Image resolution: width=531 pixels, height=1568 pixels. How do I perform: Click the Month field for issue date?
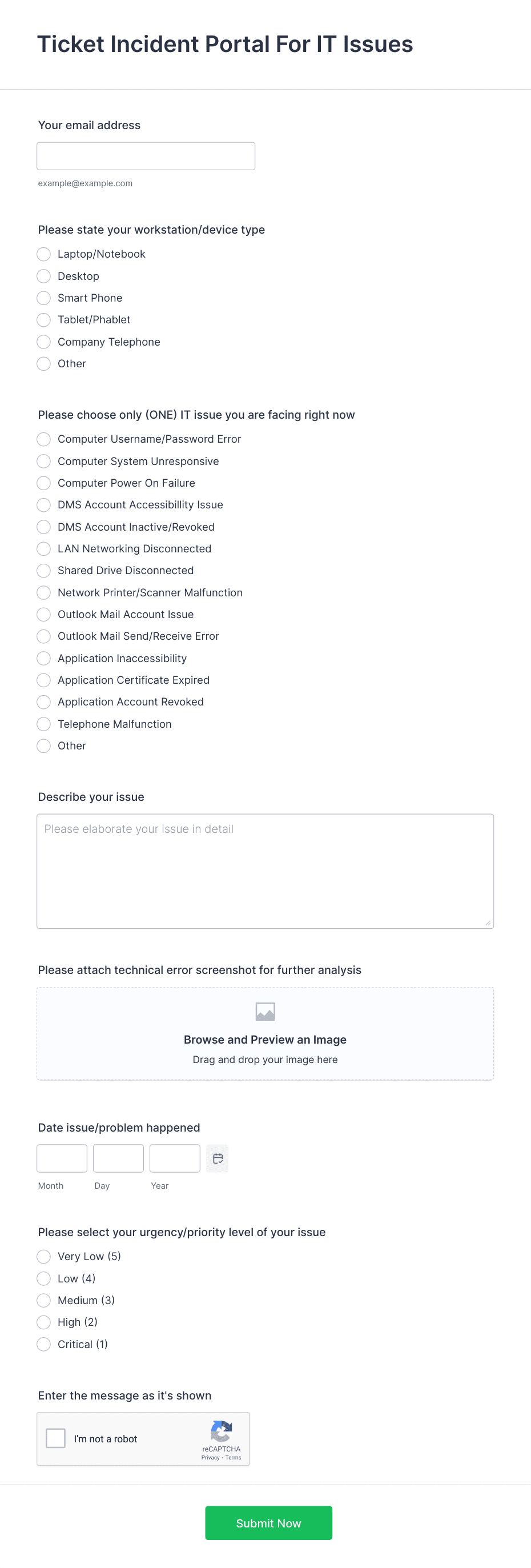coord(62,1158)
